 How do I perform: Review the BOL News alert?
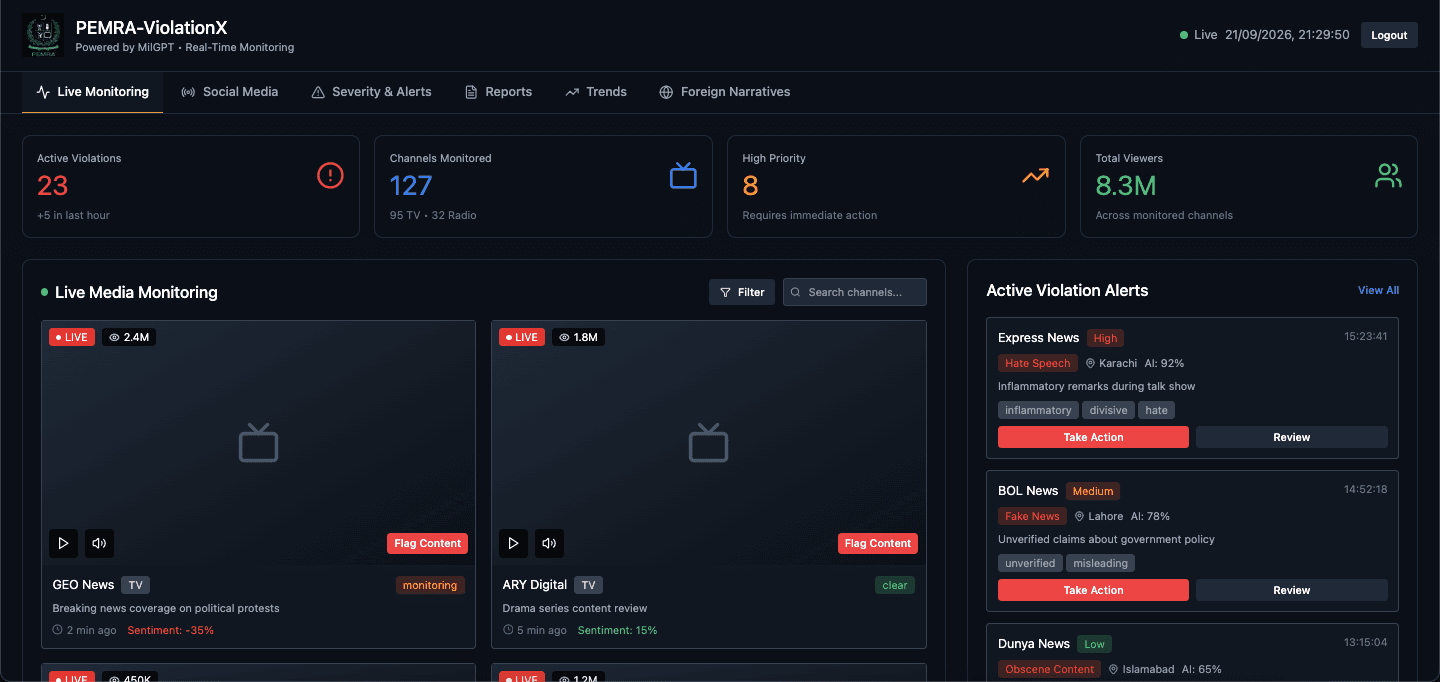click(1292, 590)
